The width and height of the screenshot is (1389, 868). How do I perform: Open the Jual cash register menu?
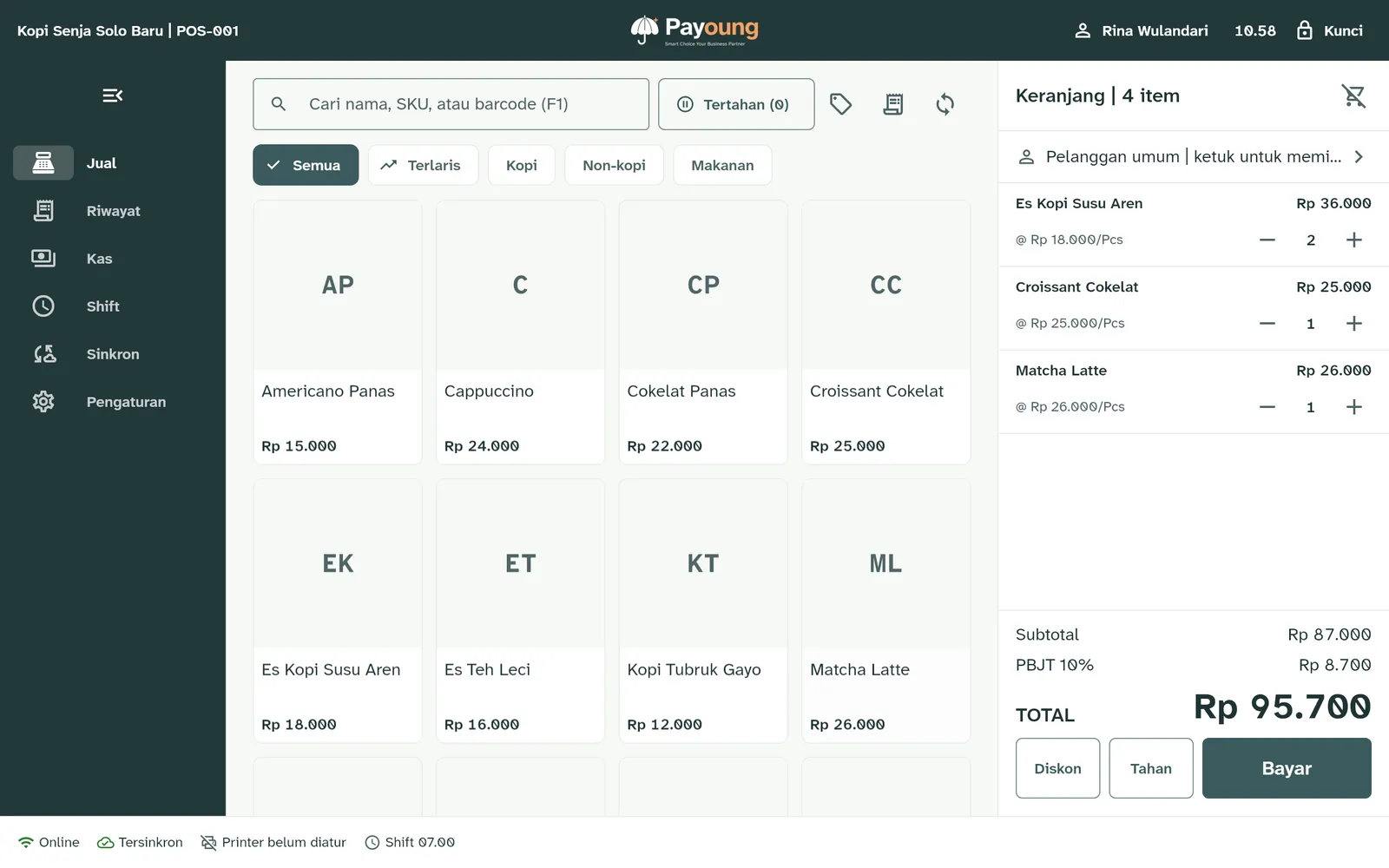click(x=113, y=163)
